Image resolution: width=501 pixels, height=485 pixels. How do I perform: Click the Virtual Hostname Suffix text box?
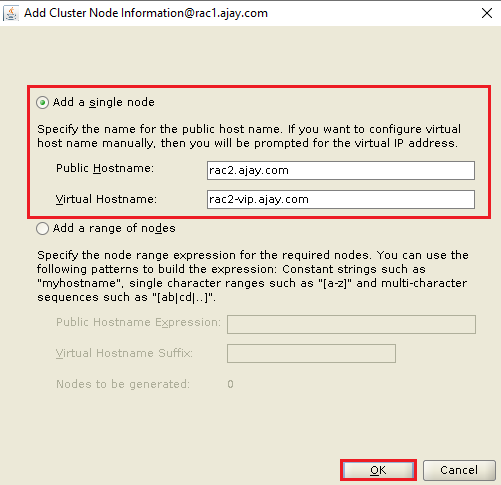click(311, 353)
